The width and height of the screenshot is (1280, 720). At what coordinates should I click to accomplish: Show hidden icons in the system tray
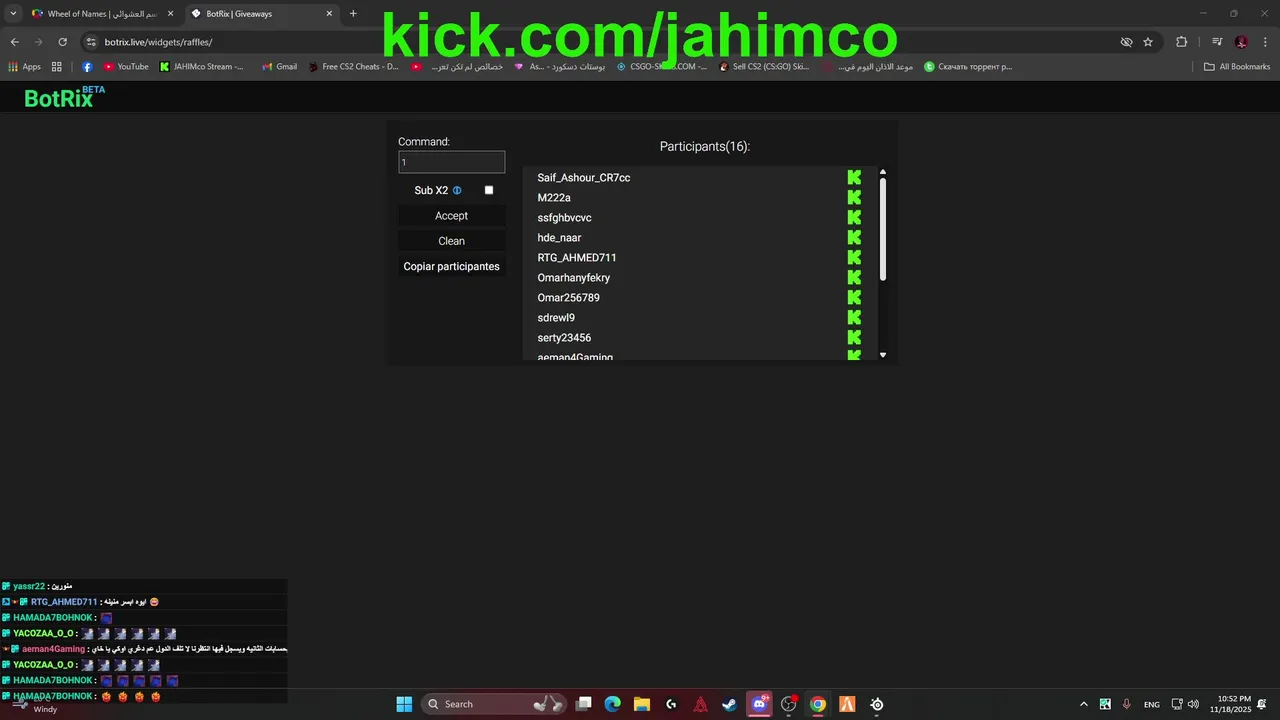pyautogui.click(x=1083, y=704)
